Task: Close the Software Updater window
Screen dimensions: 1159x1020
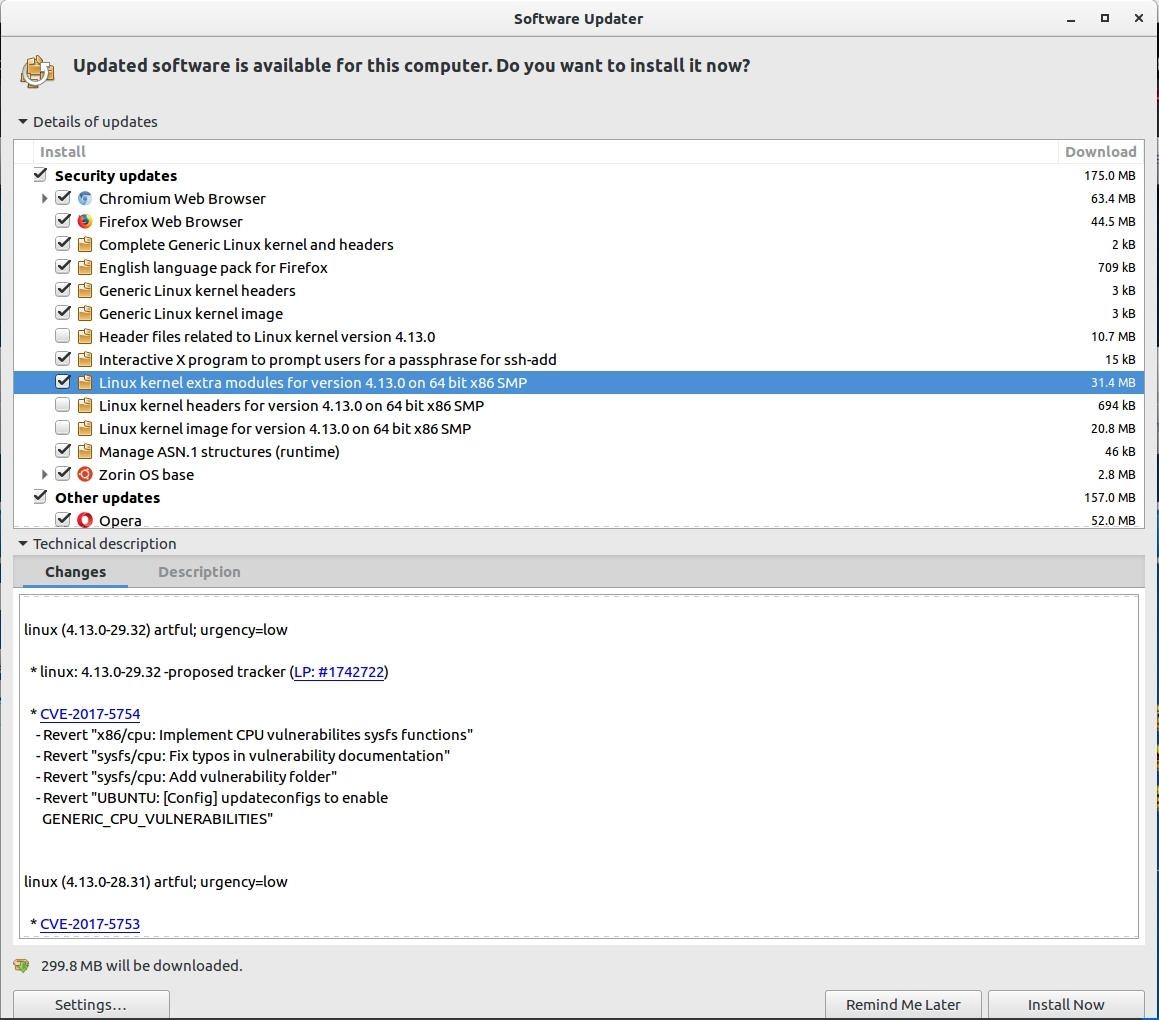Action: [1138, 18]
